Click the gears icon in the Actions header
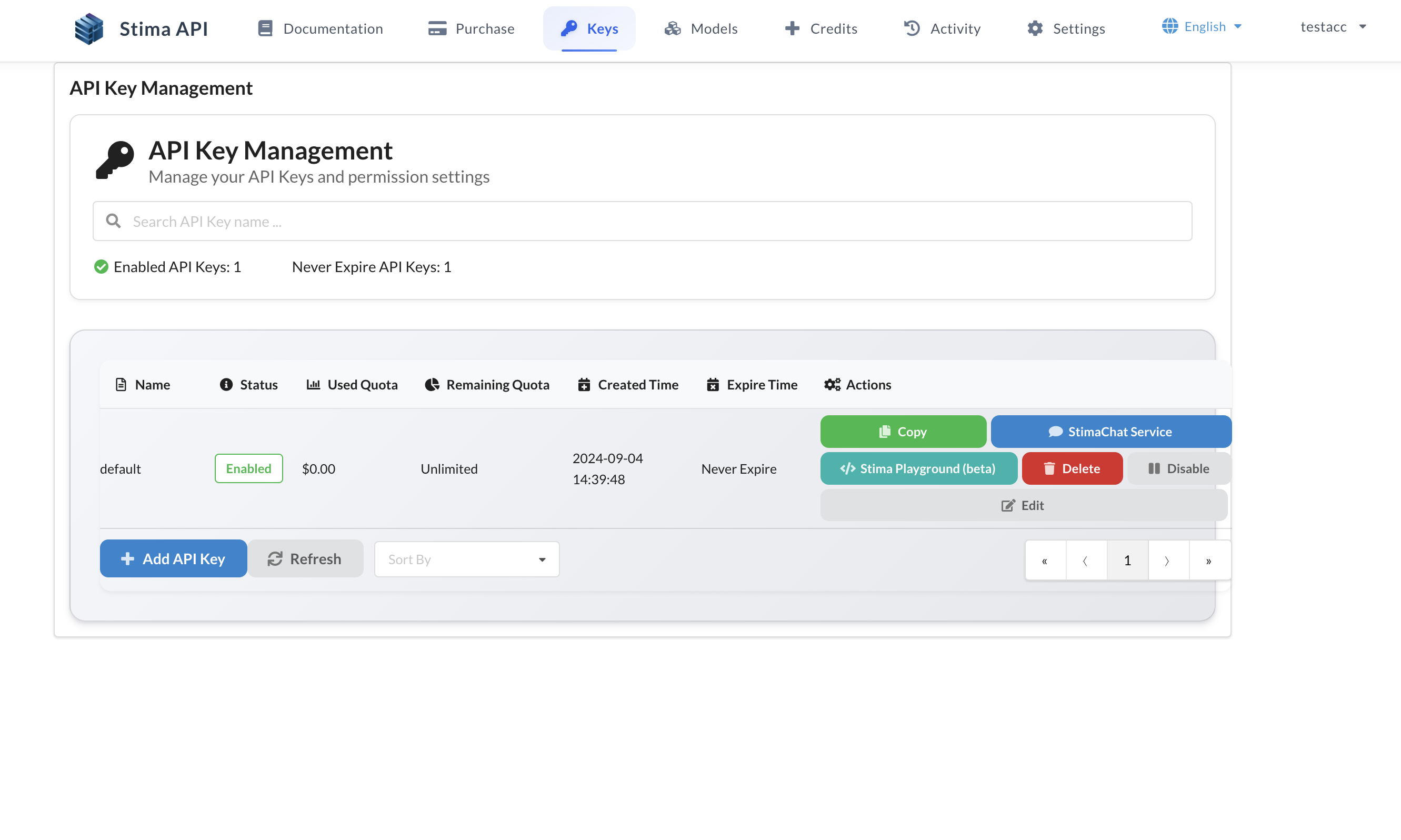The width and height of the screenshot is (1401, 840). tap(832, 384)
